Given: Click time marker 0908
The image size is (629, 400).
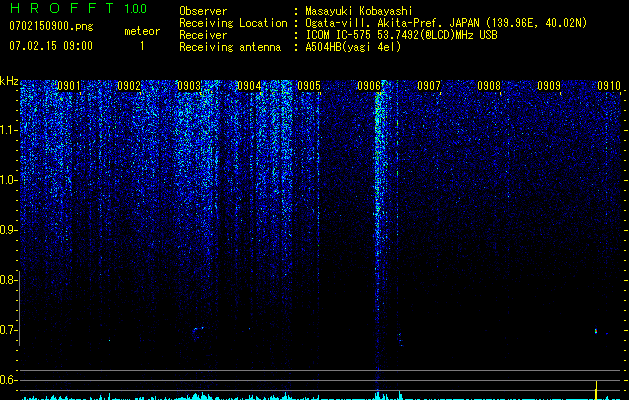Looking at the screenshot, I should (x=489, y=86).
